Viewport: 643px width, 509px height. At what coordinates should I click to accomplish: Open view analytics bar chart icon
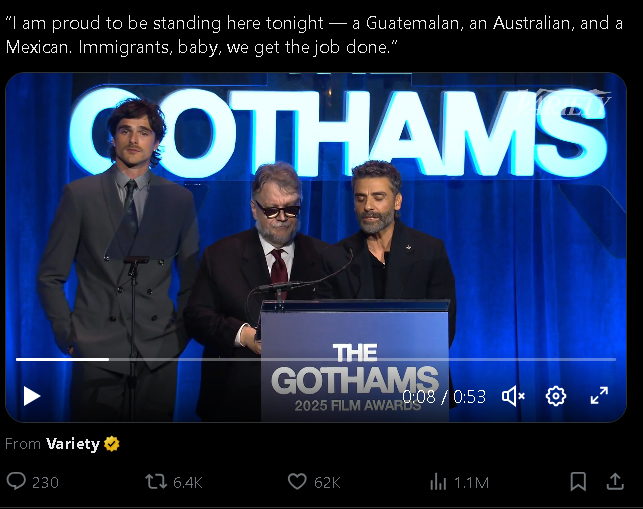tap(438, 482)
